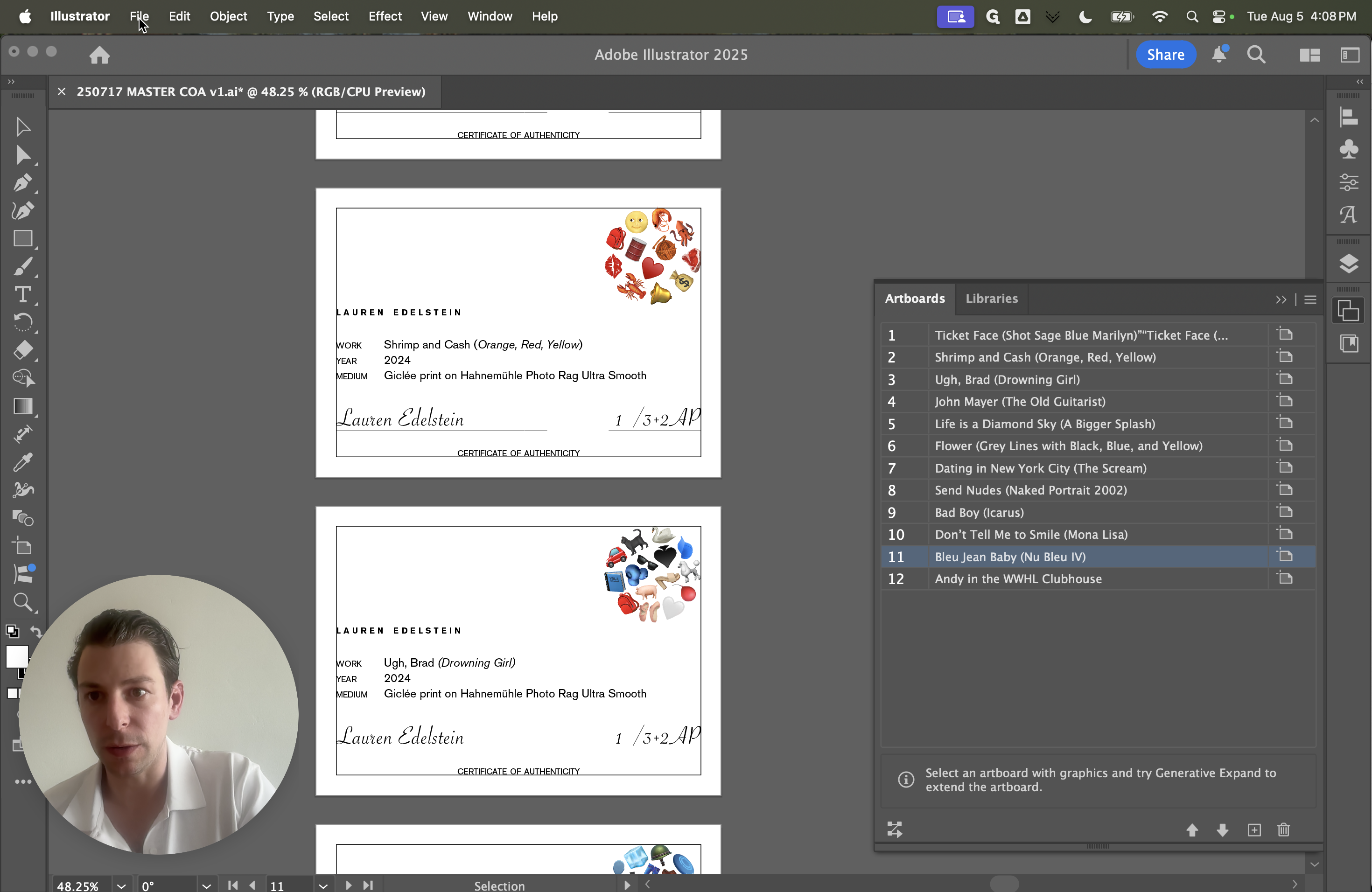Select artboard John Mayer (The Old Guitarist)
This screenshot has height=892, width=1372.
pos(1098,402)
